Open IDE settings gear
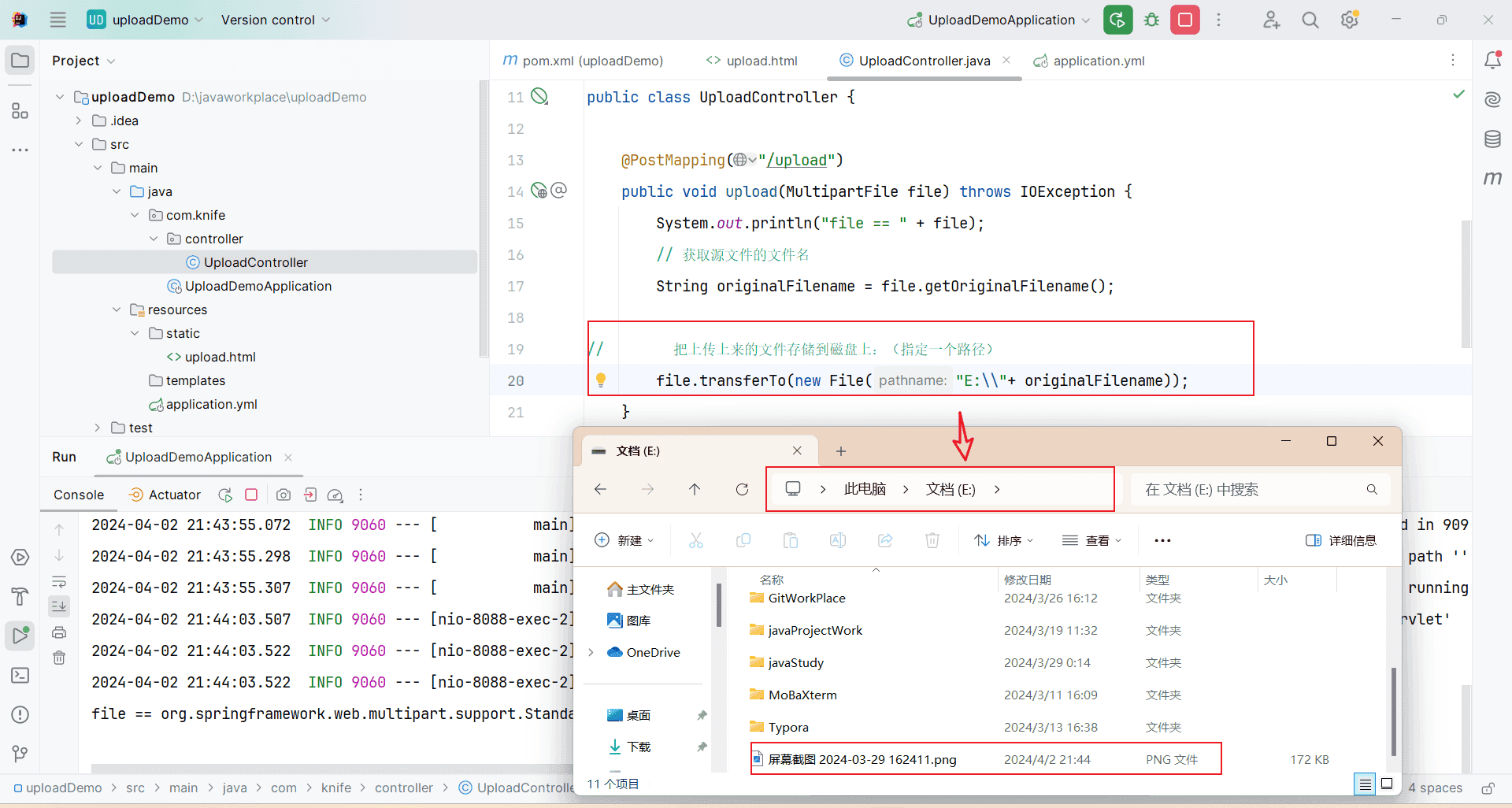Viewport: 1512px width, 808px height. [1350, 20]
